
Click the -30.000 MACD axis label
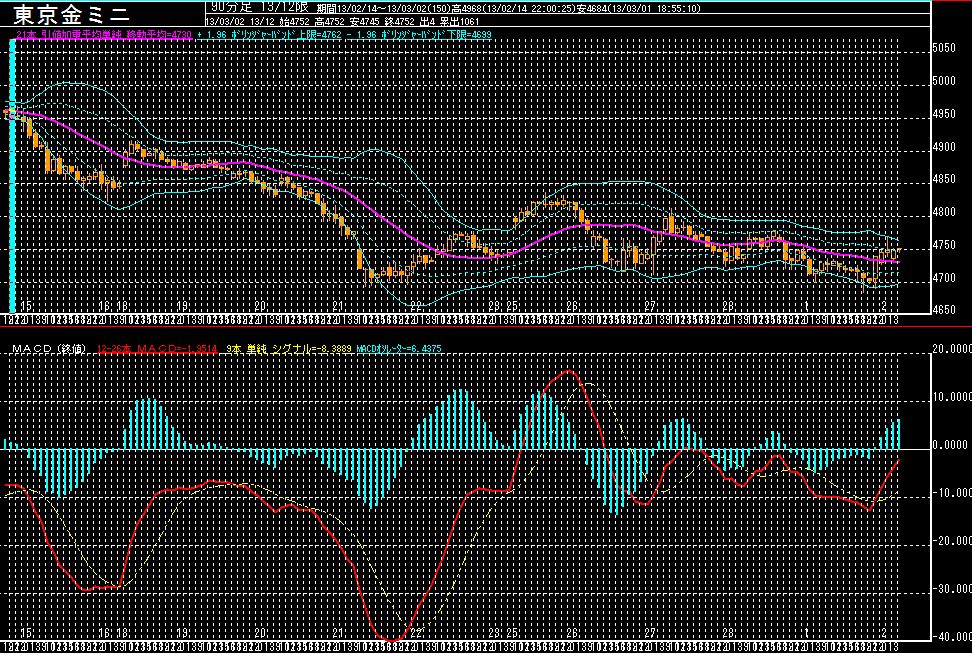(950, 588)
